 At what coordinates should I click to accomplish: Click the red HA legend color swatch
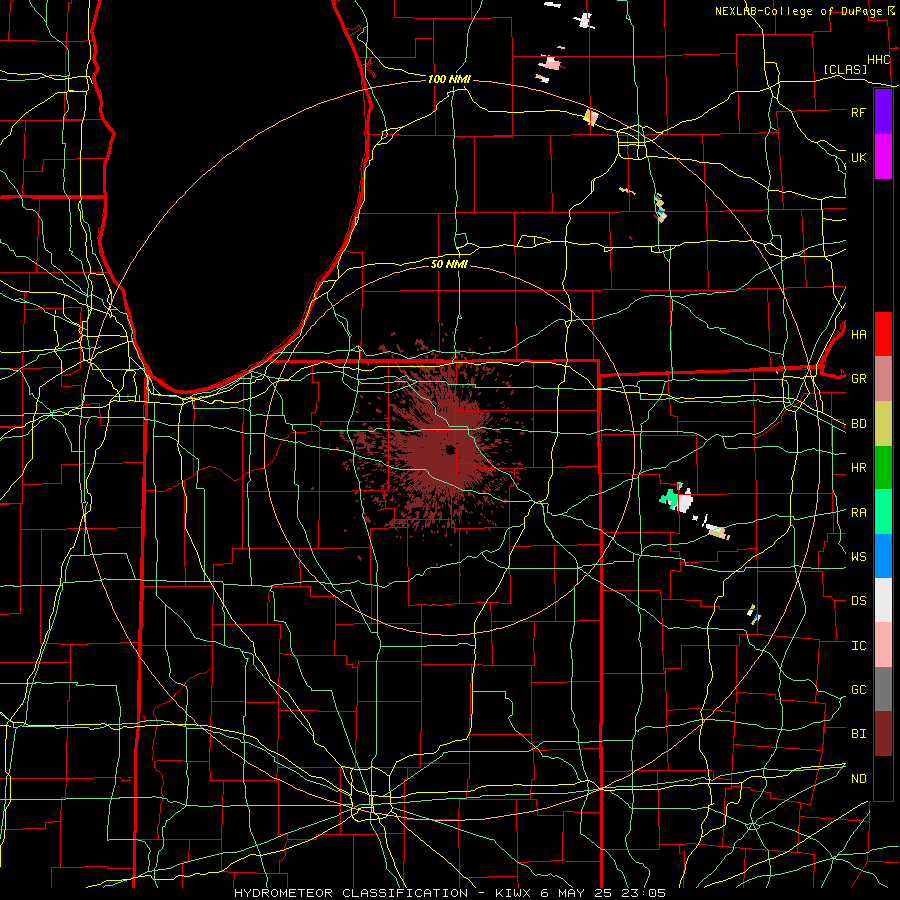click(883, 334)
